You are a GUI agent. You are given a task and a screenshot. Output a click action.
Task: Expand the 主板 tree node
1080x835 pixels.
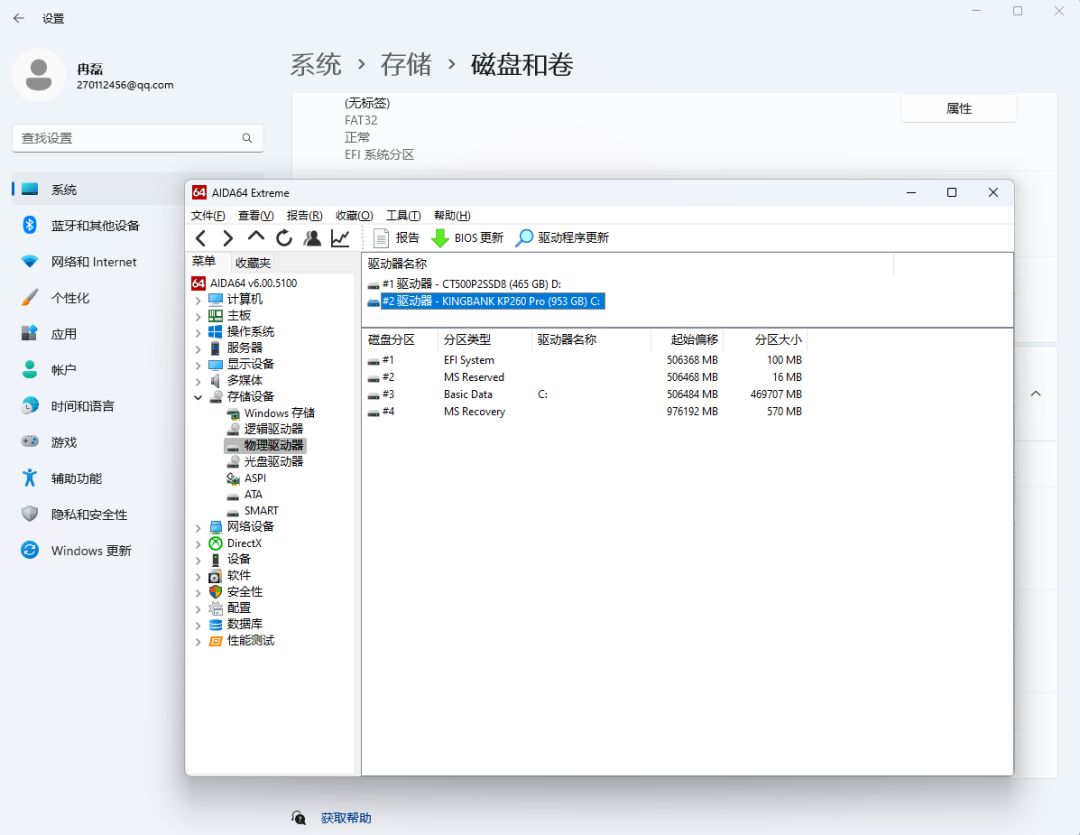(198, 316)
